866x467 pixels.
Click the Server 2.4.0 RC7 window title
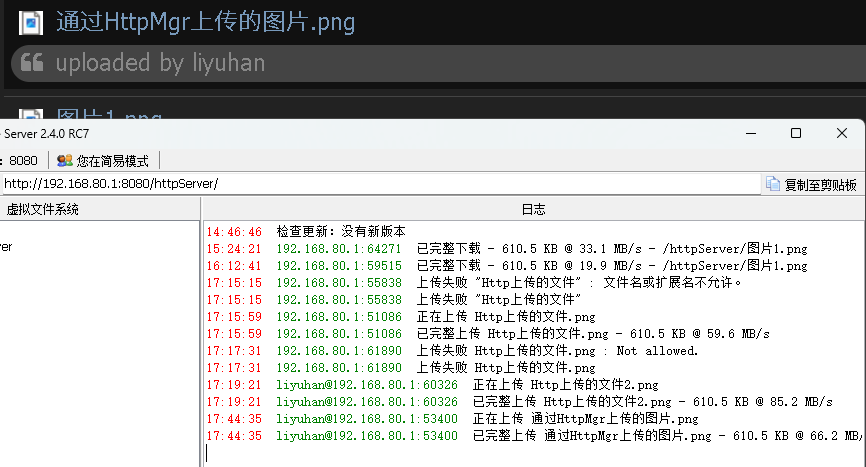point(45,134)
